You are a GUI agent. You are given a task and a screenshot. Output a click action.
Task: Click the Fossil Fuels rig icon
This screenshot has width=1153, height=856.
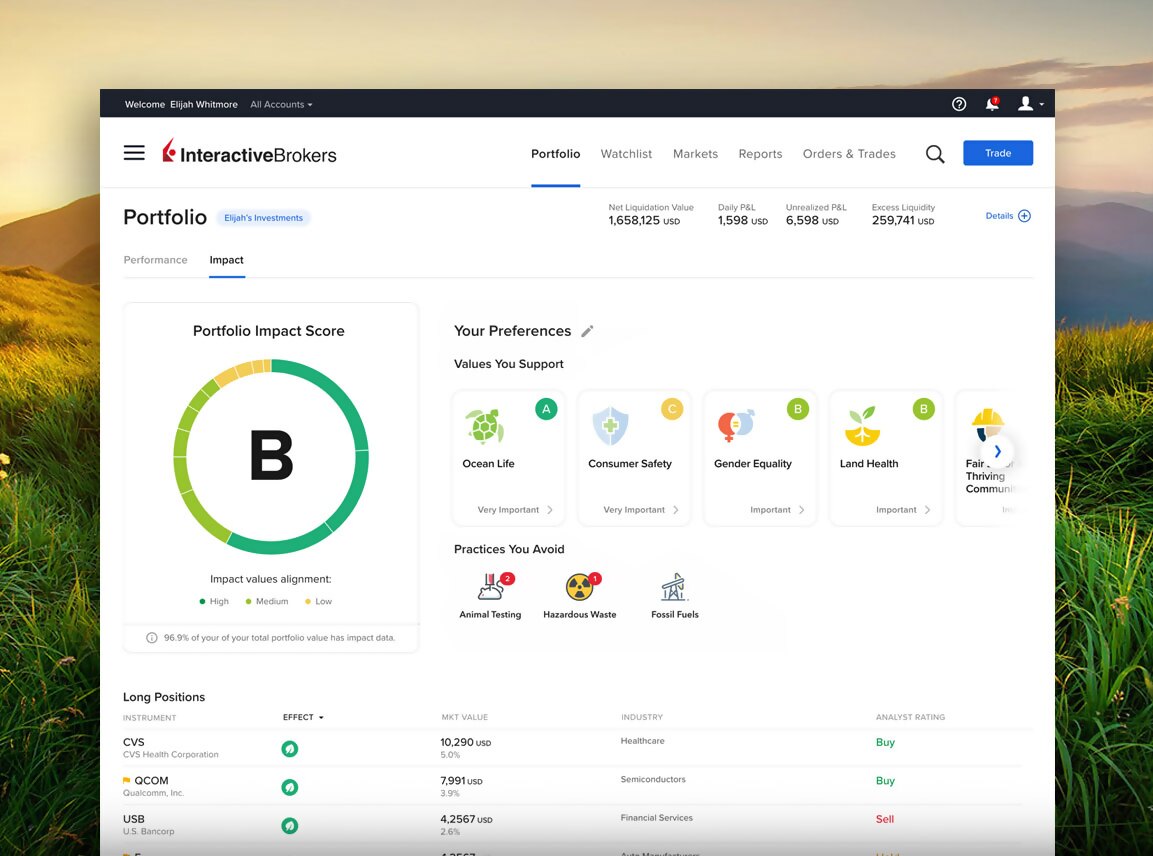click(673, 588)
